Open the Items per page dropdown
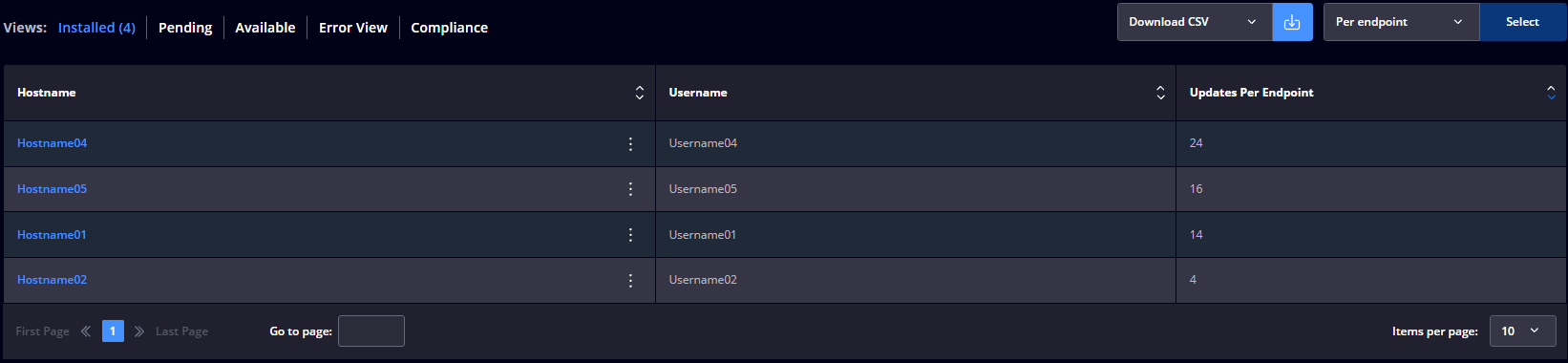The width and height of the screenshot is (1568, 363). click(x=1522, y=331)
